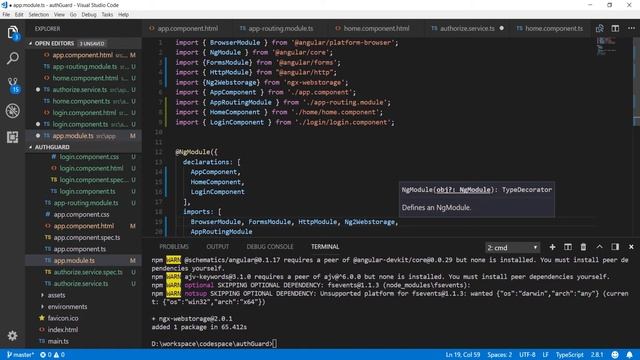Open the Search view in activity bar
The height and width of the screenshot is (360, 640).
[13, 58]
